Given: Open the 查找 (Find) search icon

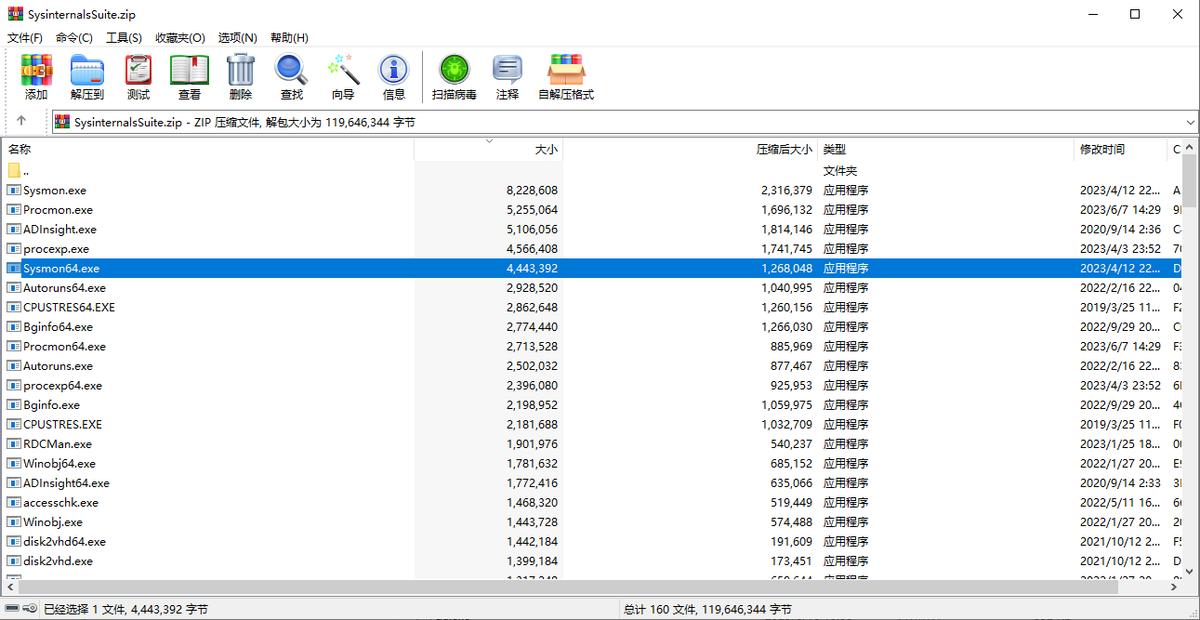Looking at the screenshot, I should 291,75.
